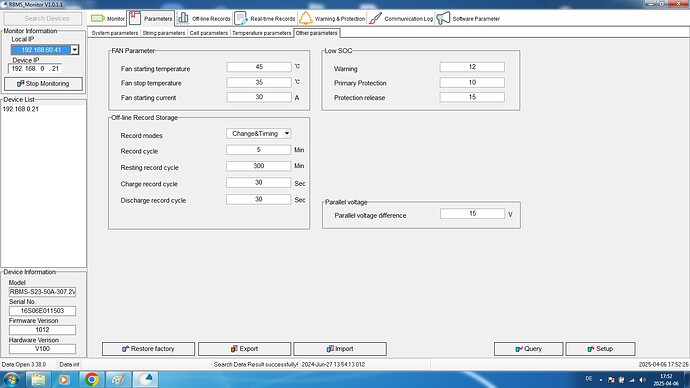The image size is (690, 388).
Task: Click Query button
Action: [529, 349]
